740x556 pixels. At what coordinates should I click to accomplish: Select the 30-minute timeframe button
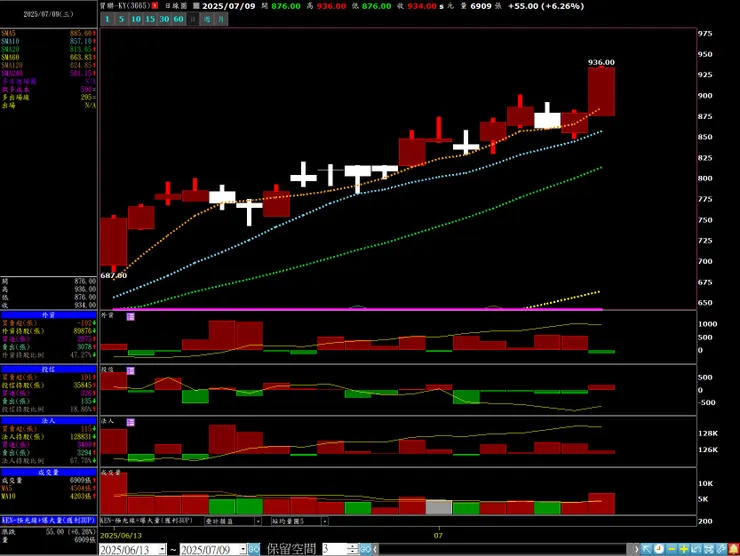(164, 19)
